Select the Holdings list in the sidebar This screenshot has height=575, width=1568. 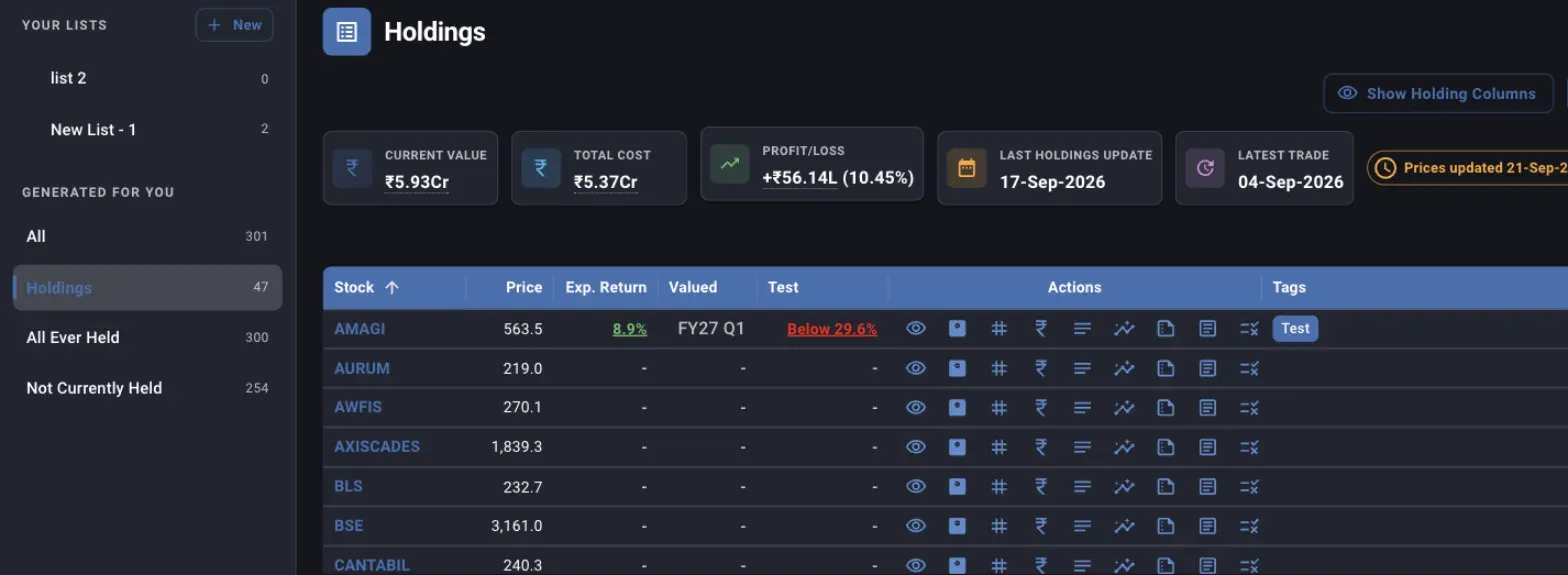pos(148,288)
